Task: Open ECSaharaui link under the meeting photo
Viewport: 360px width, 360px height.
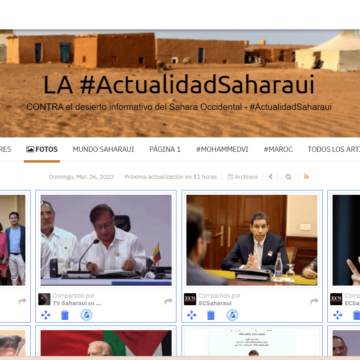Action: coord(215,303)
